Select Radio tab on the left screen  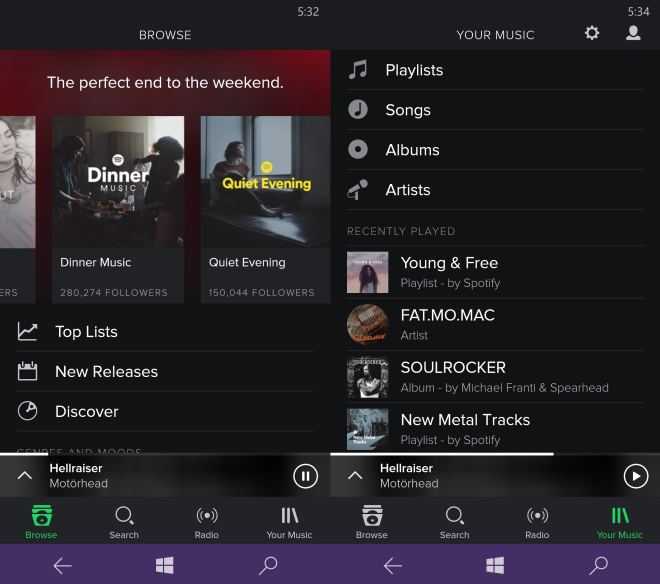tap(207, 522)
